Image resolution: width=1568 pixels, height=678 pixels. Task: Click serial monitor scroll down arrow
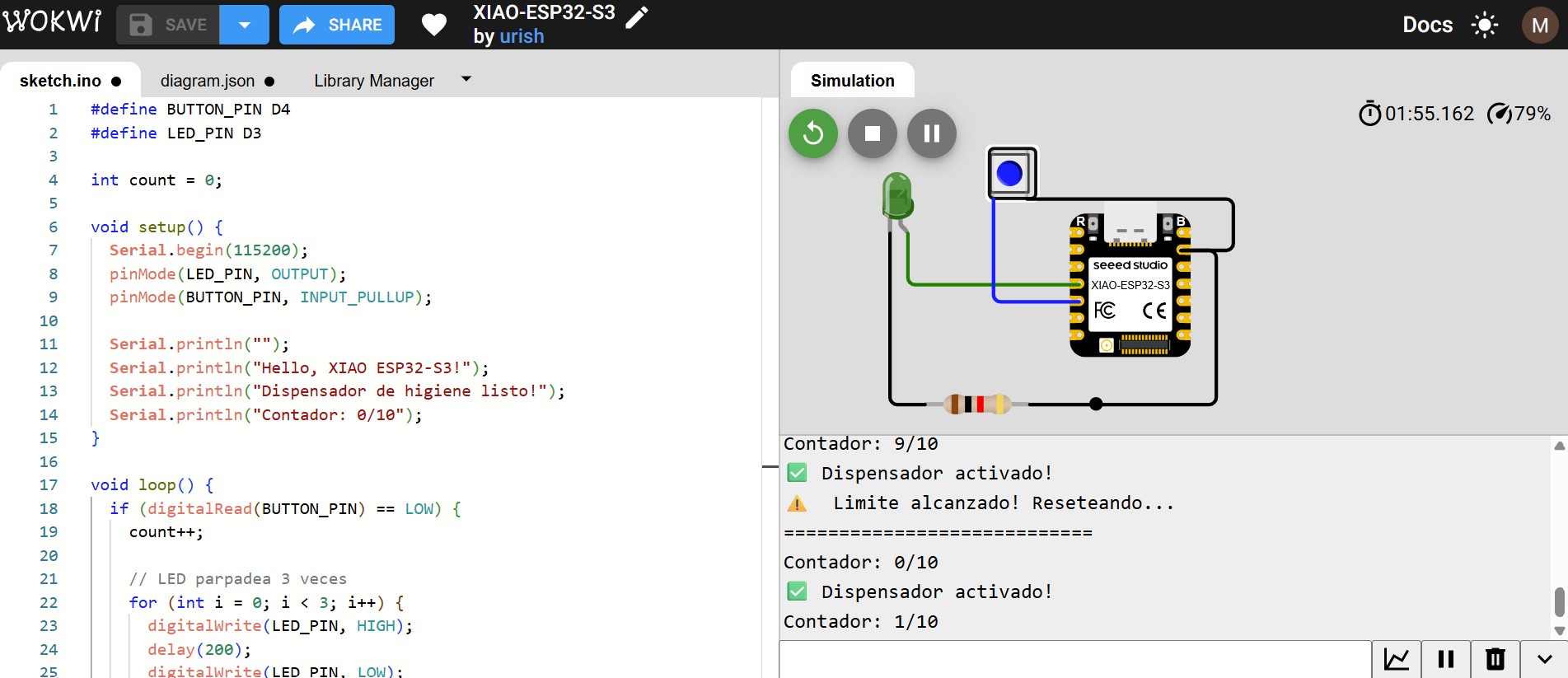coord(1559,631)
